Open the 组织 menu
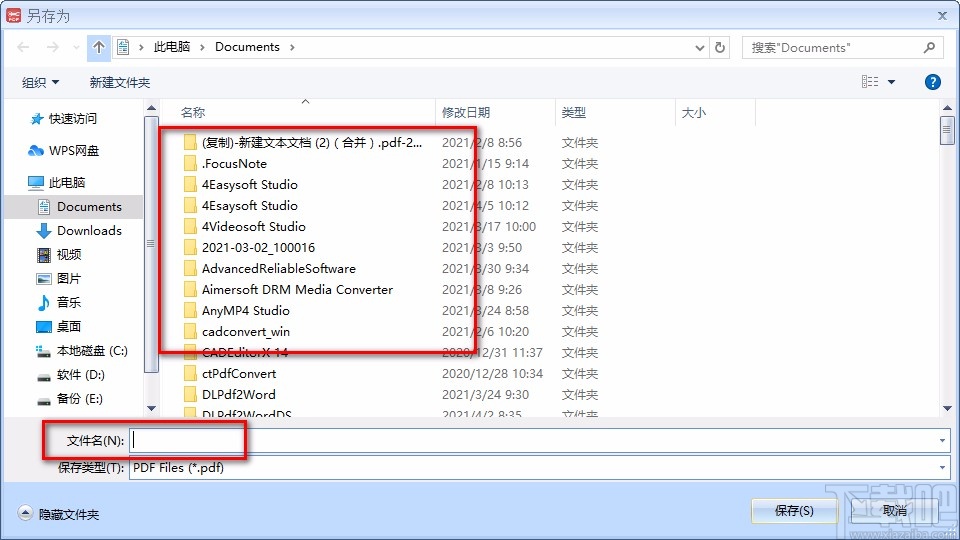The image size is (960, 540). coord(40,82)
